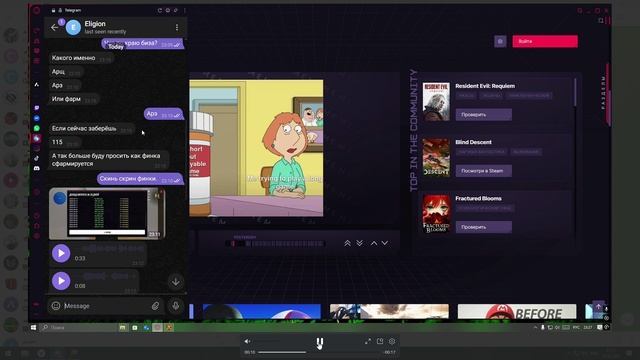The width and height of the screenshot is (640, 360).
Task: Open the taskbar notification center
Action: pos(600,327)
